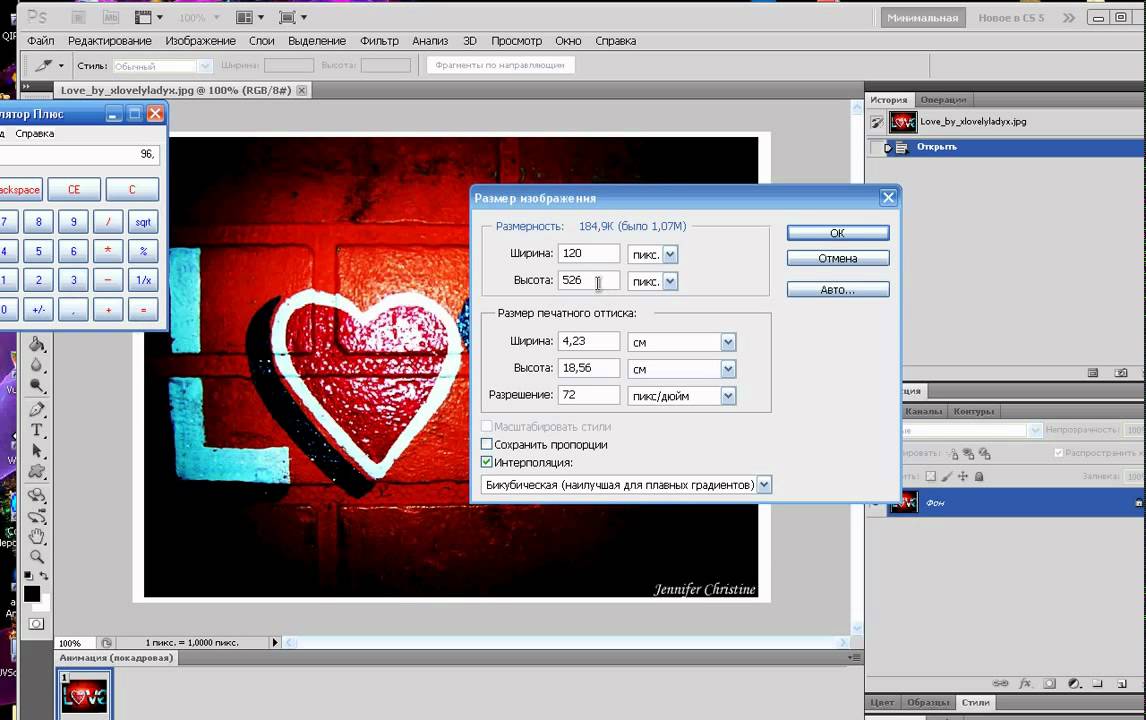Select animation frame 1 thumbnail
The image size is (1146, 720).
click(x=85, y=694)
